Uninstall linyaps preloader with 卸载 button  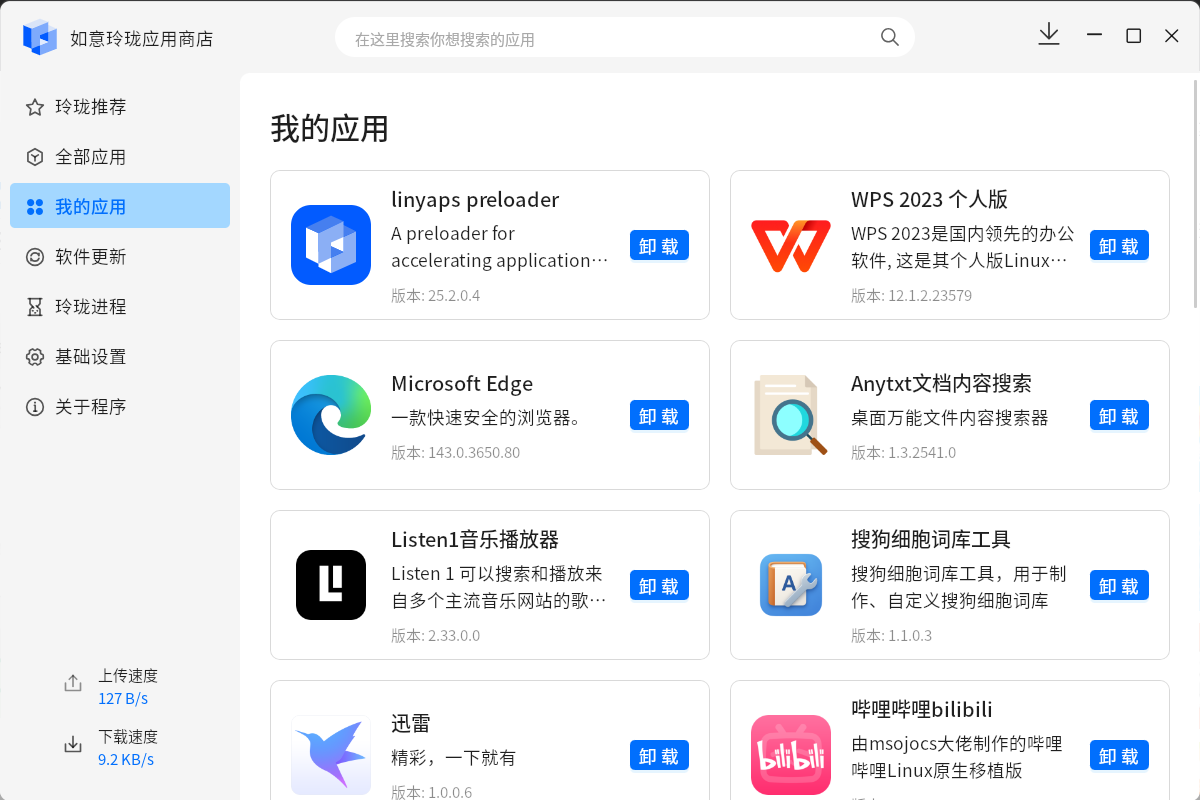659,246
